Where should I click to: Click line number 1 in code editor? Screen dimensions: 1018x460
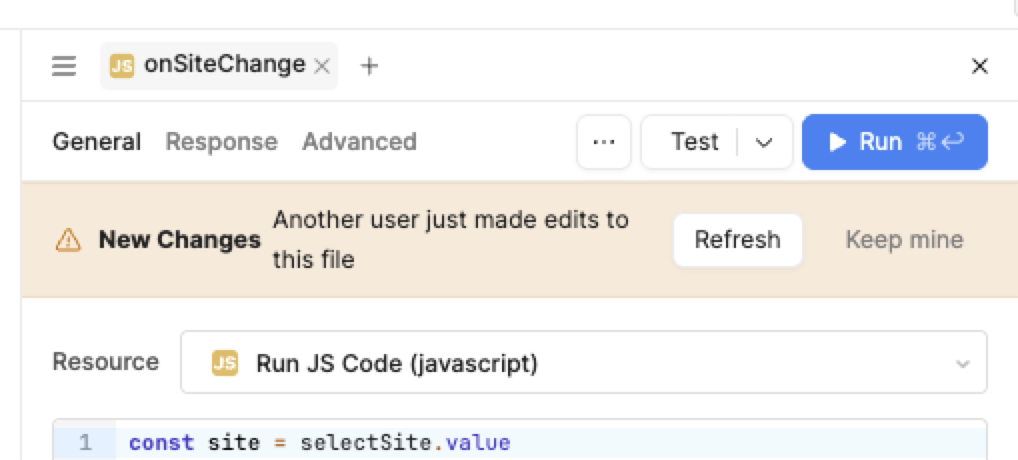point(85,443)
